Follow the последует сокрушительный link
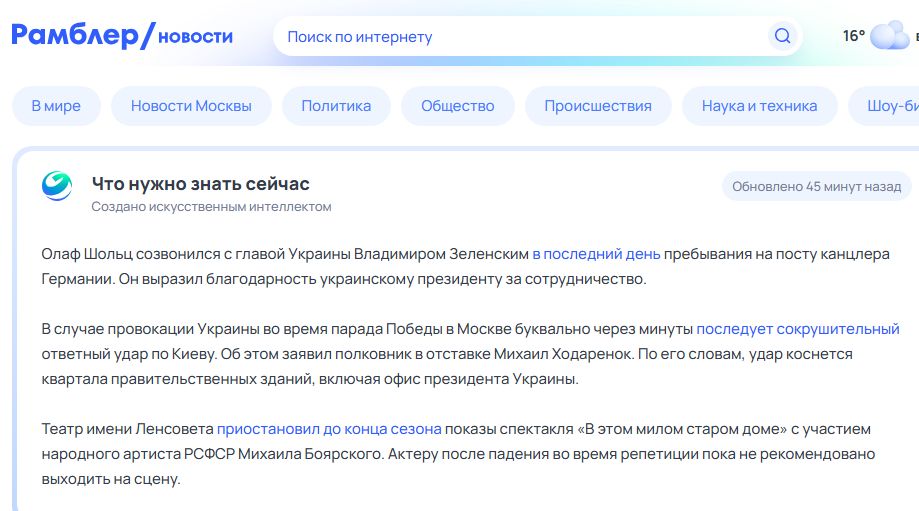Image resolution: width=919 pixels, height=511 pixels. point(798,329)
